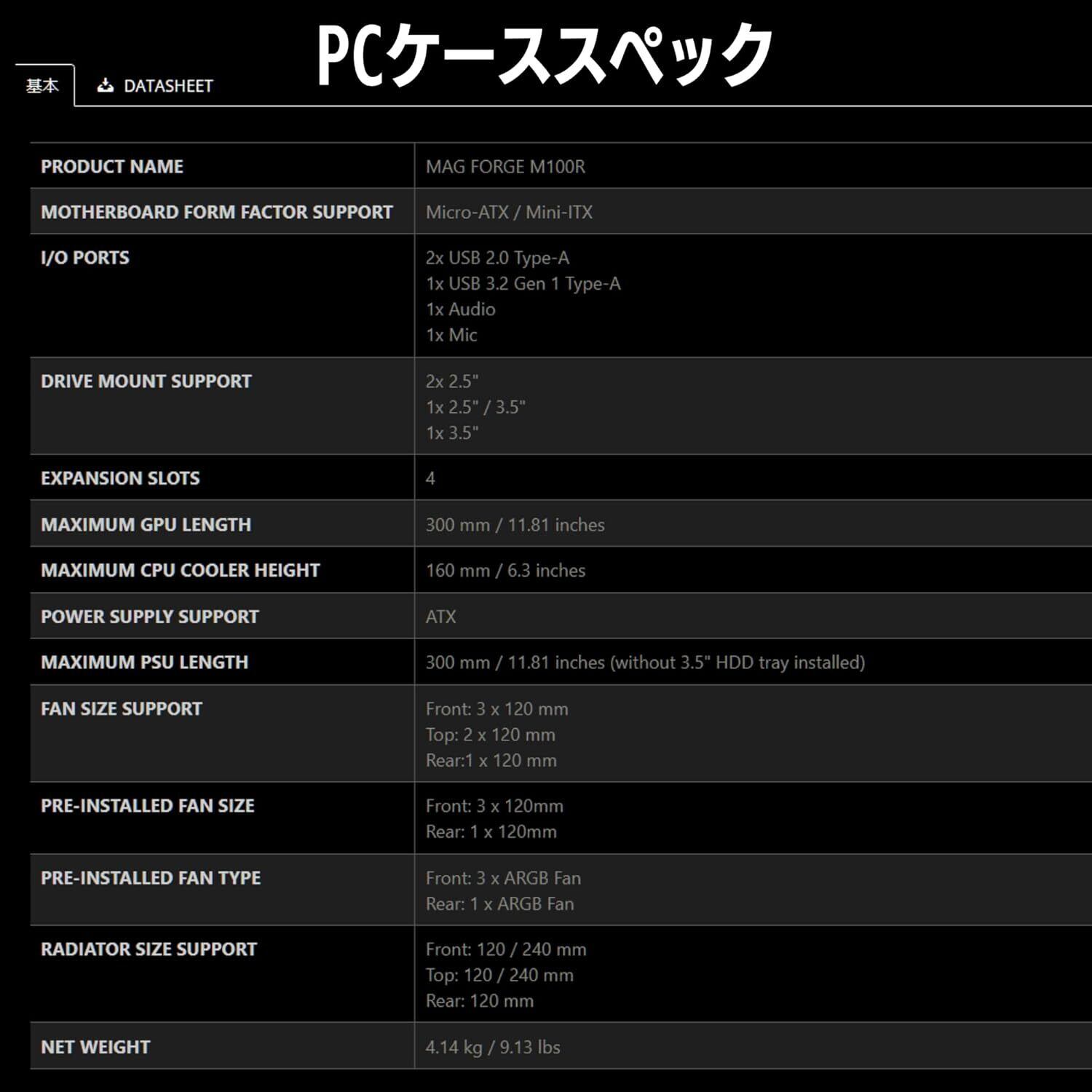Select the 160 mm CPU cooler height value

coord(505,571)
